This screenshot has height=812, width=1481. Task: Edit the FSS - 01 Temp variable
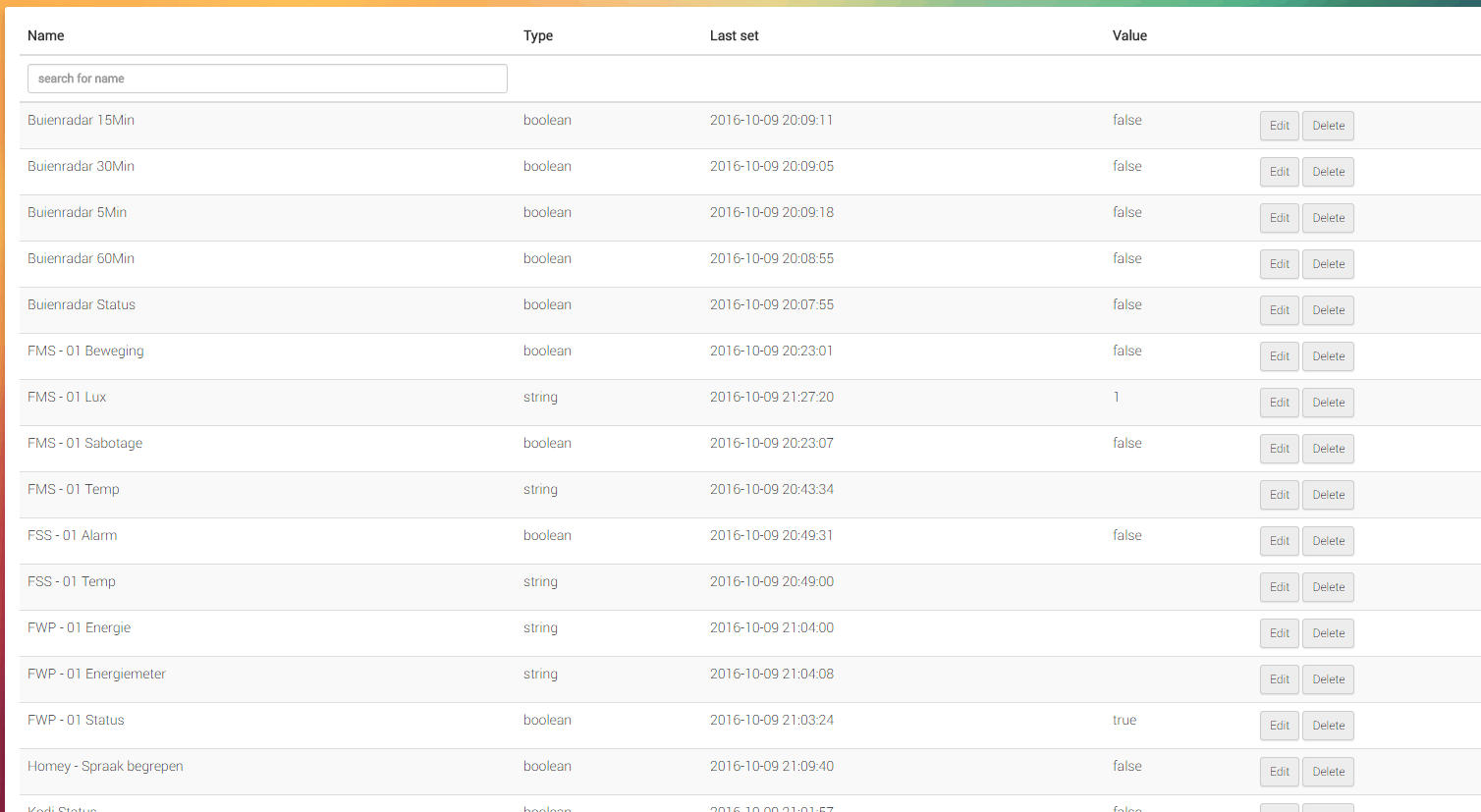(1280, 587)
